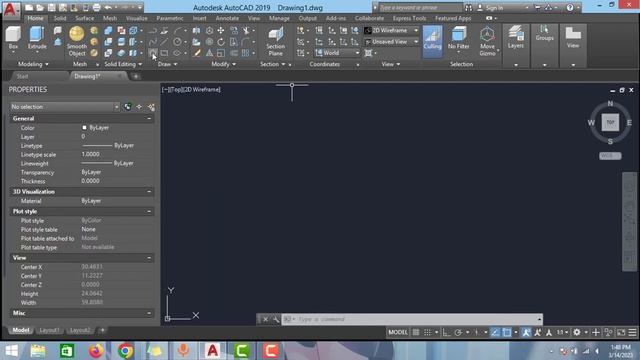Select the Move tool in Modify panel

(x=221, y=31)
